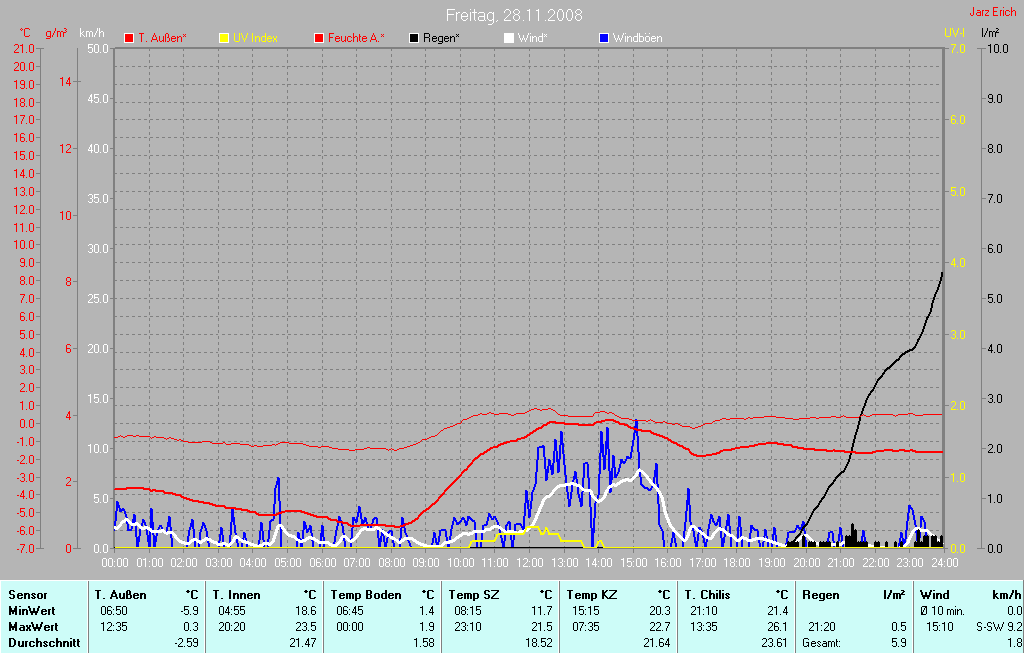Click the T. Innen maximum '23.5'
This screenshot has height=653, width=1024.
point(306,627)
